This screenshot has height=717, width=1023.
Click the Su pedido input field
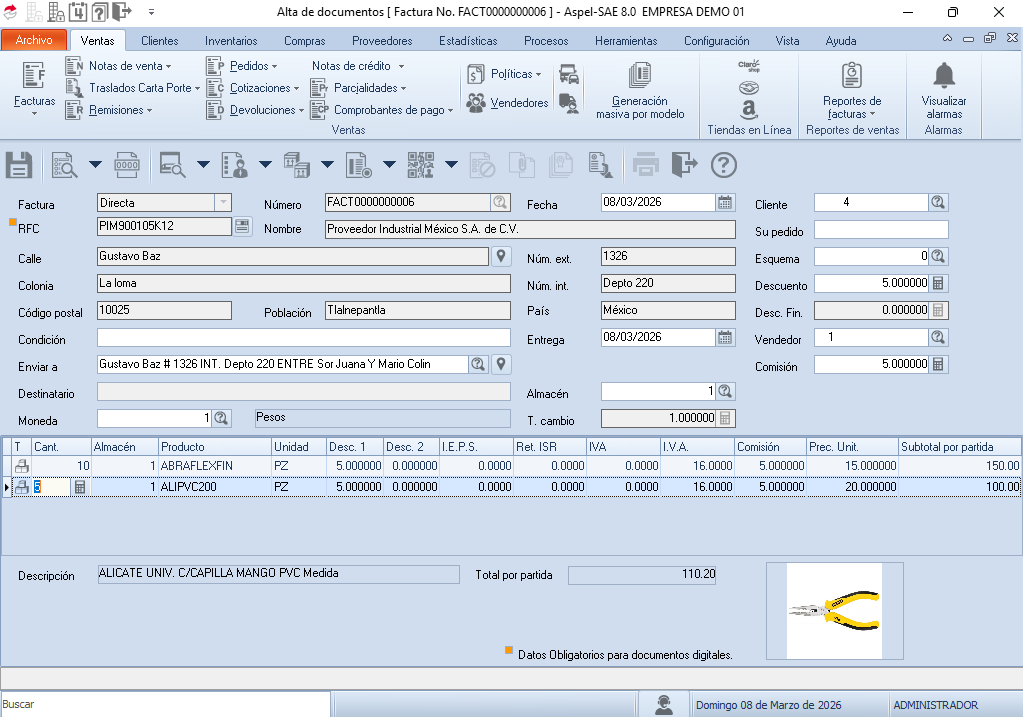881,230
